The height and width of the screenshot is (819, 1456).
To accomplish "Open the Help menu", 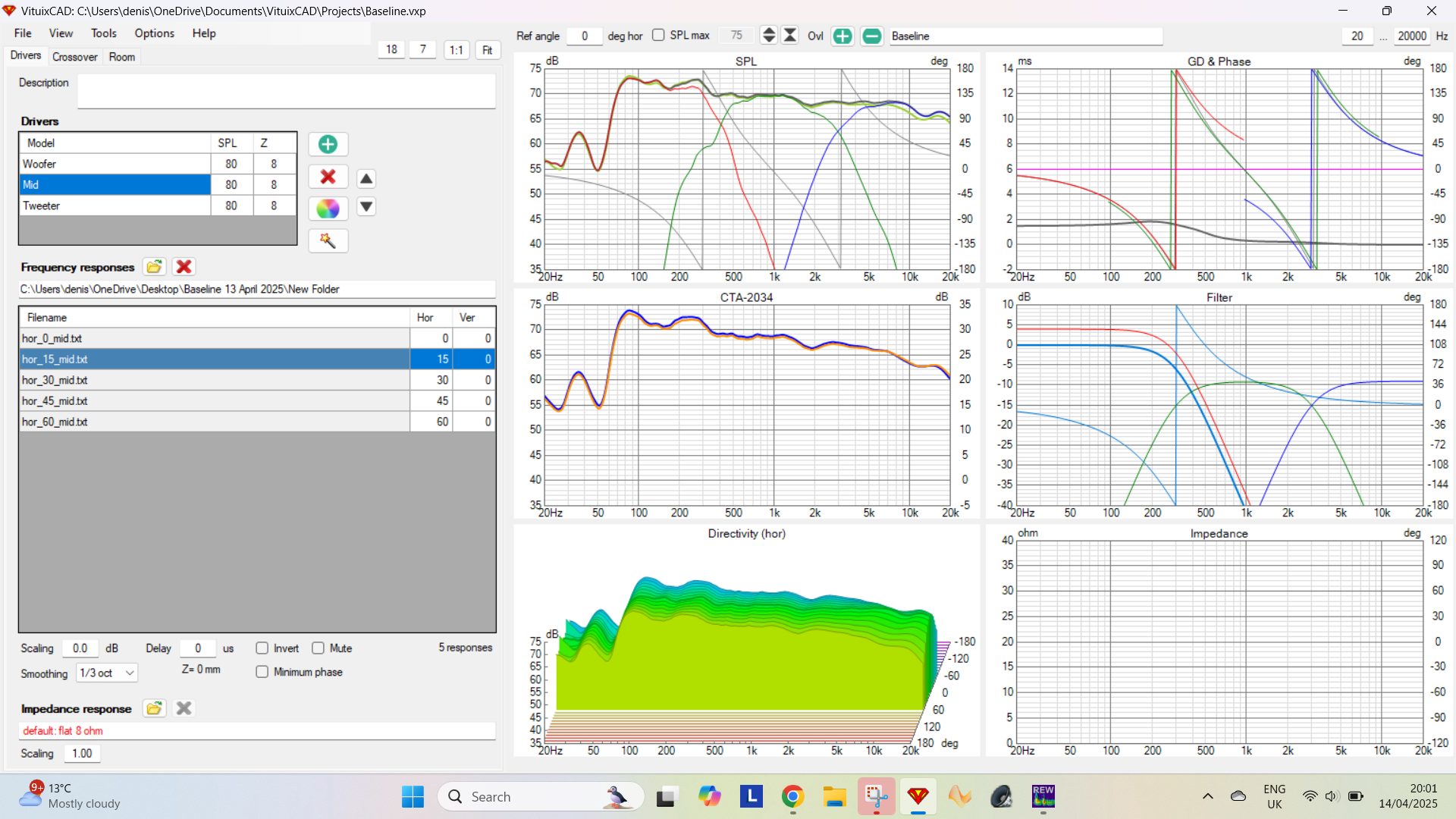I will pos(204,33).
